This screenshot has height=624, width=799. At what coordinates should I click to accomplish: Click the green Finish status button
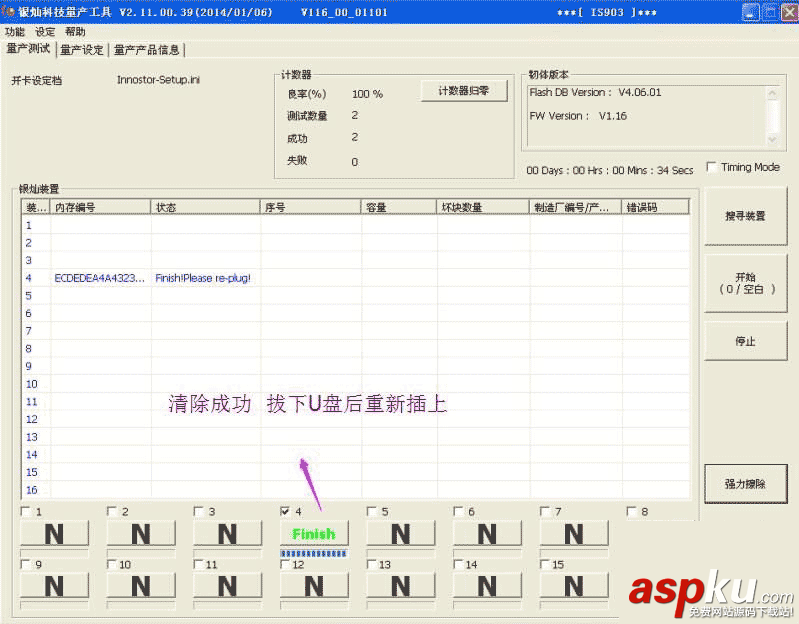click(x=314, y=533)
